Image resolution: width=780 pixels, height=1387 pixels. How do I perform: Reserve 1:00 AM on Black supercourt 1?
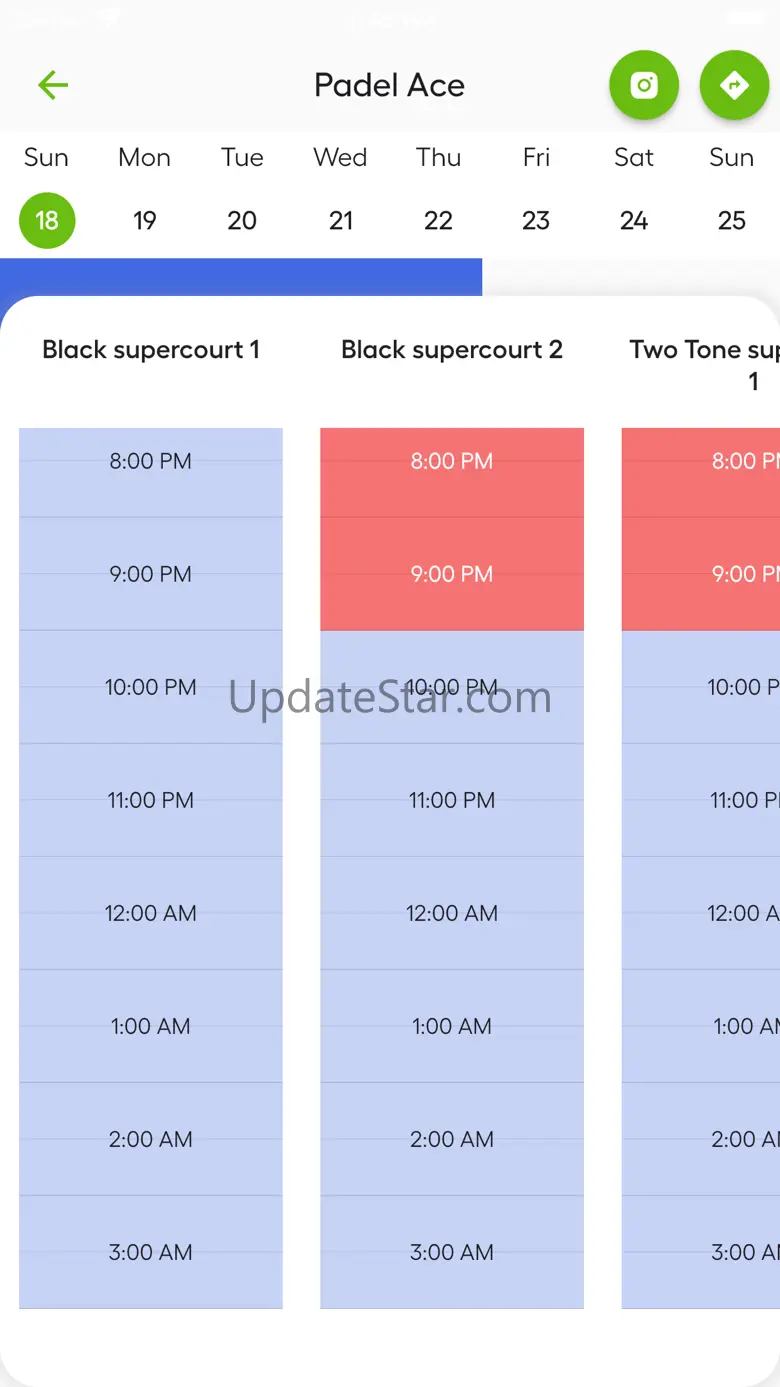151,1027
